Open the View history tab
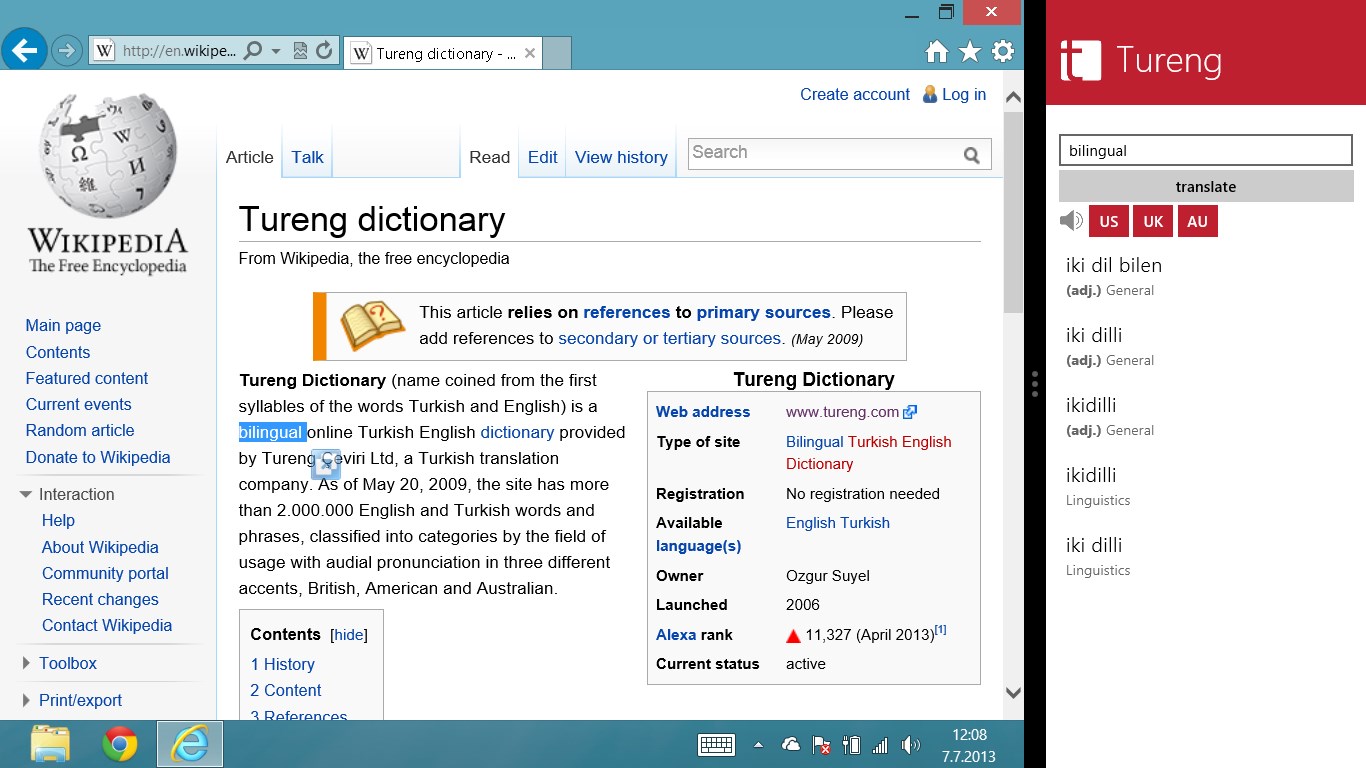This screenshot has width=1366, height=768. pyautogui.click(x=621, y=157)
